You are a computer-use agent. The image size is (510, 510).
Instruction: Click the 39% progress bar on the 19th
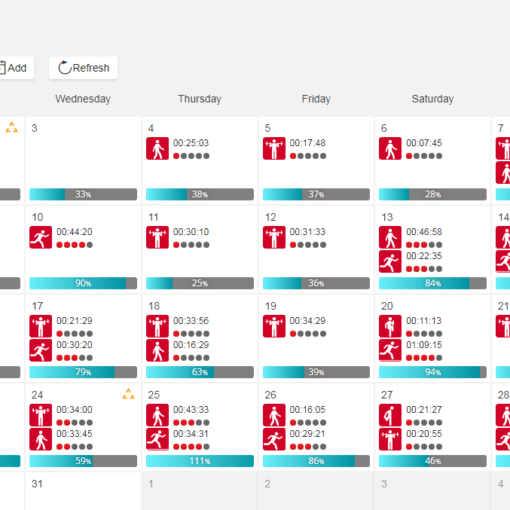coord(316,372)
